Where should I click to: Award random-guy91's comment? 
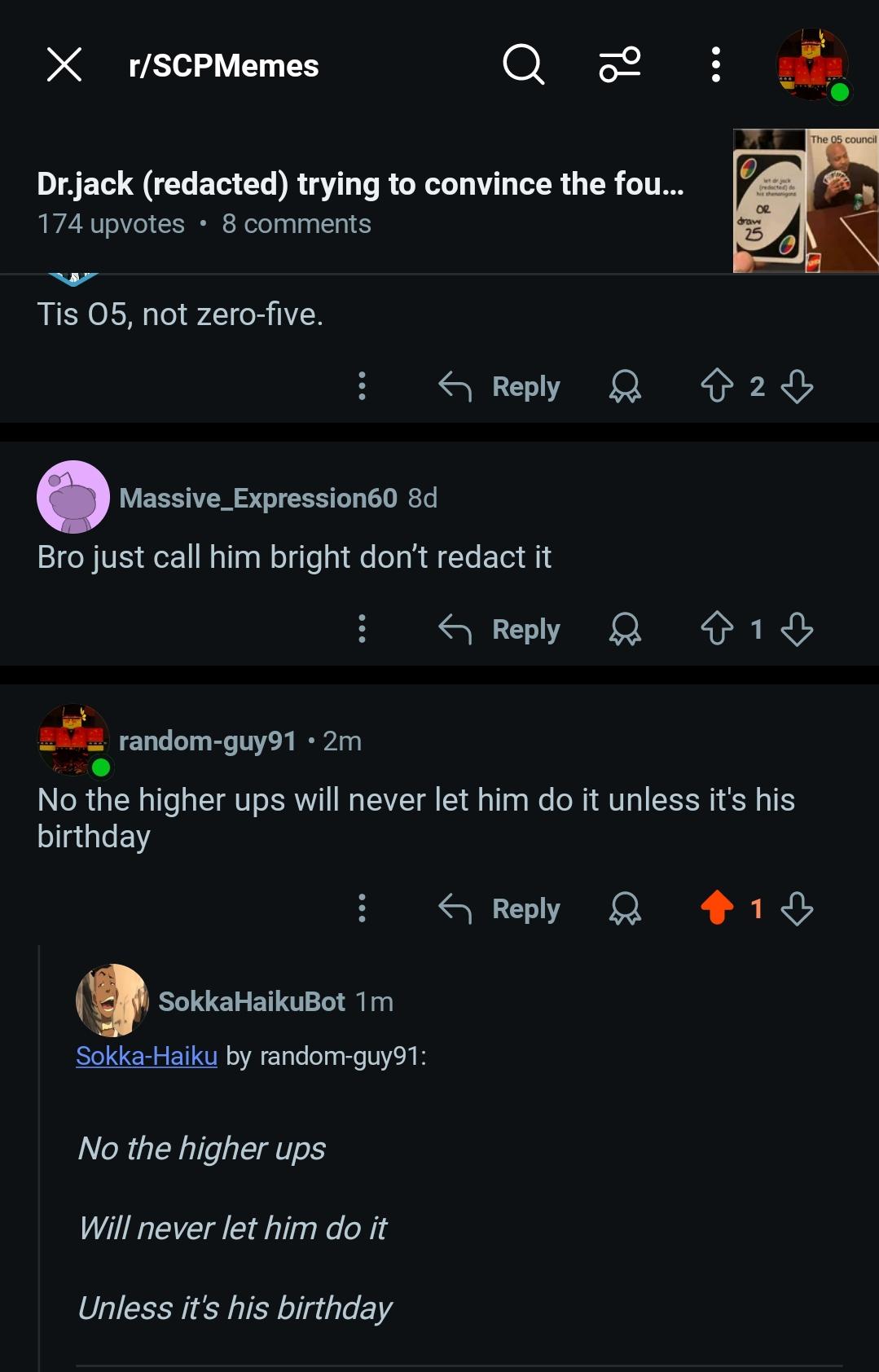coord(625,908)
